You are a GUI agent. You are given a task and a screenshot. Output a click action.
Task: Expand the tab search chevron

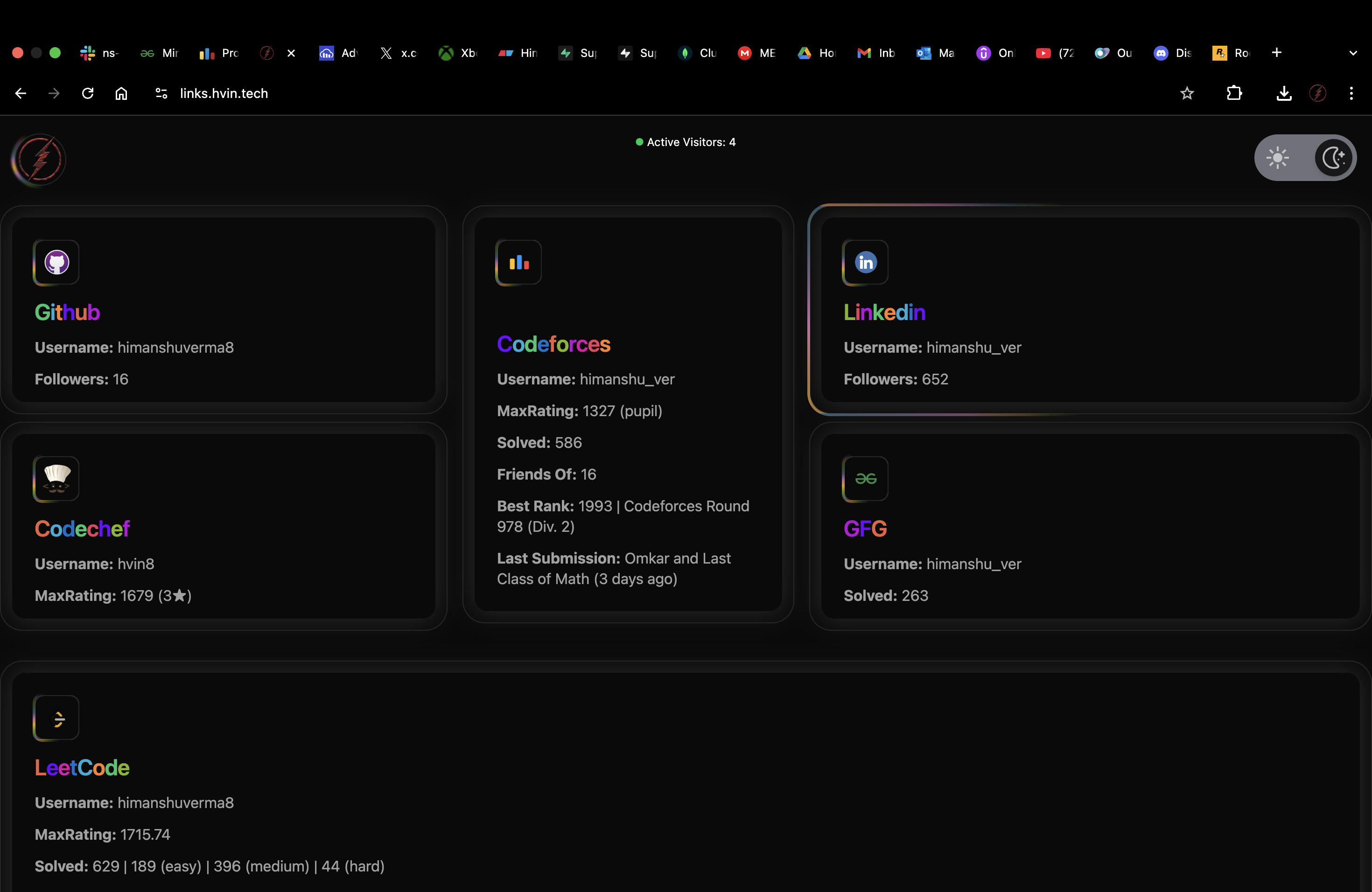(x=1353, y=53)
